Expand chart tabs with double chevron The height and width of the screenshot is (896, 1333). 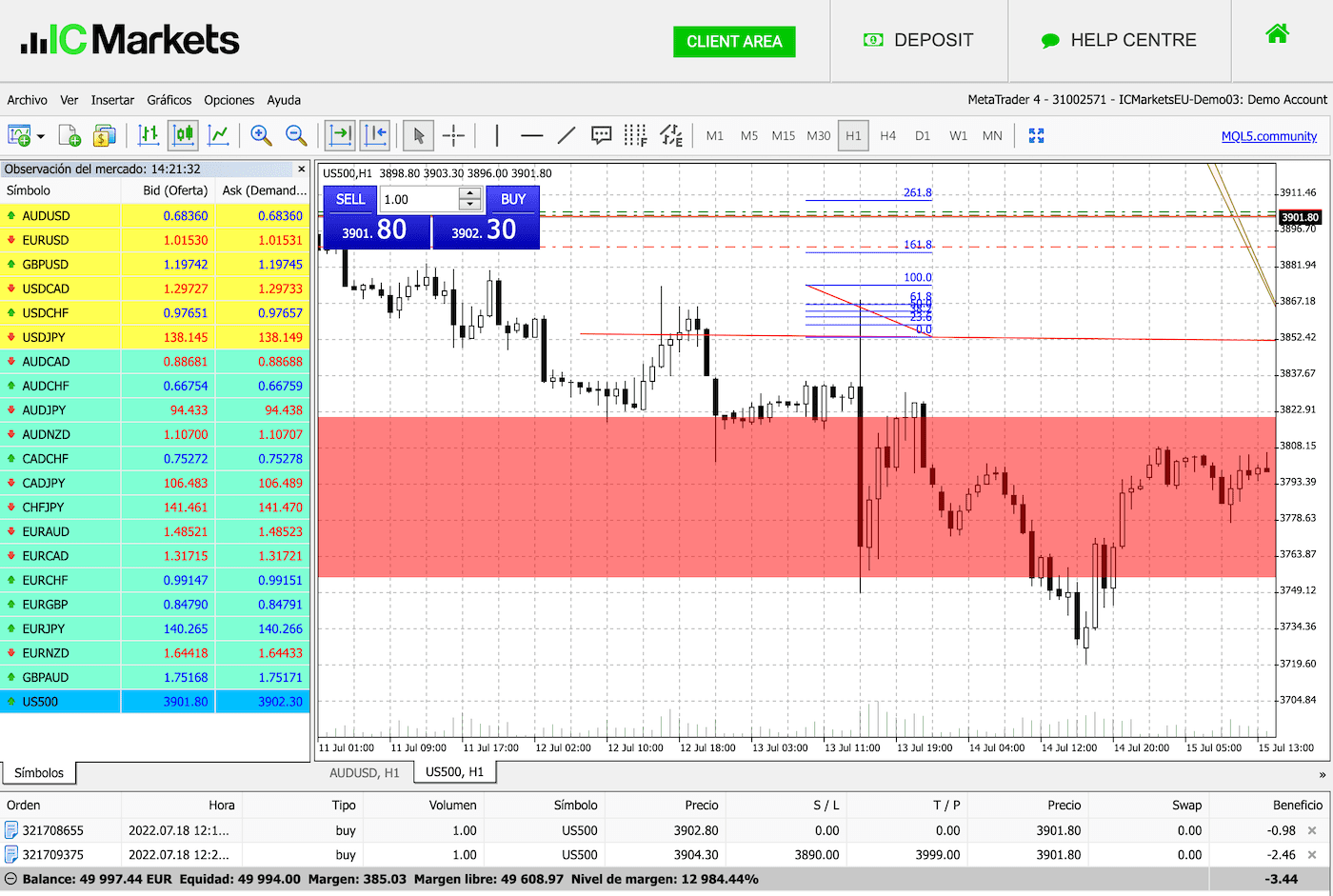tap(1323, 774)
